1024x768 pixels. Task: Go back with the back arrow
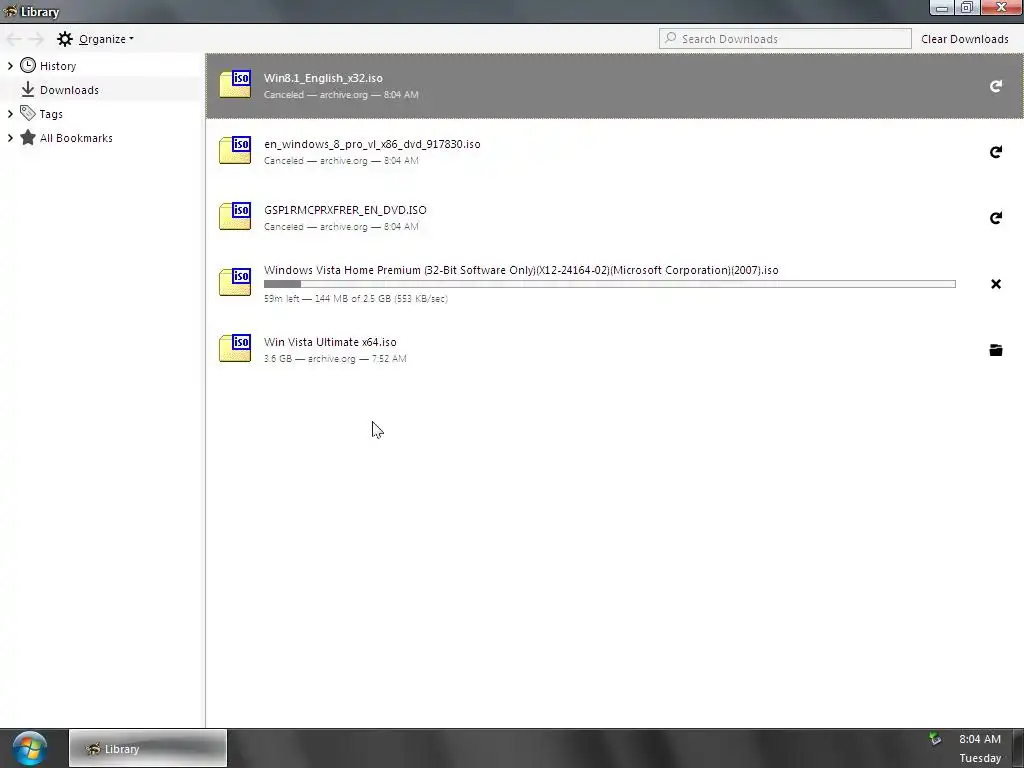14,39
